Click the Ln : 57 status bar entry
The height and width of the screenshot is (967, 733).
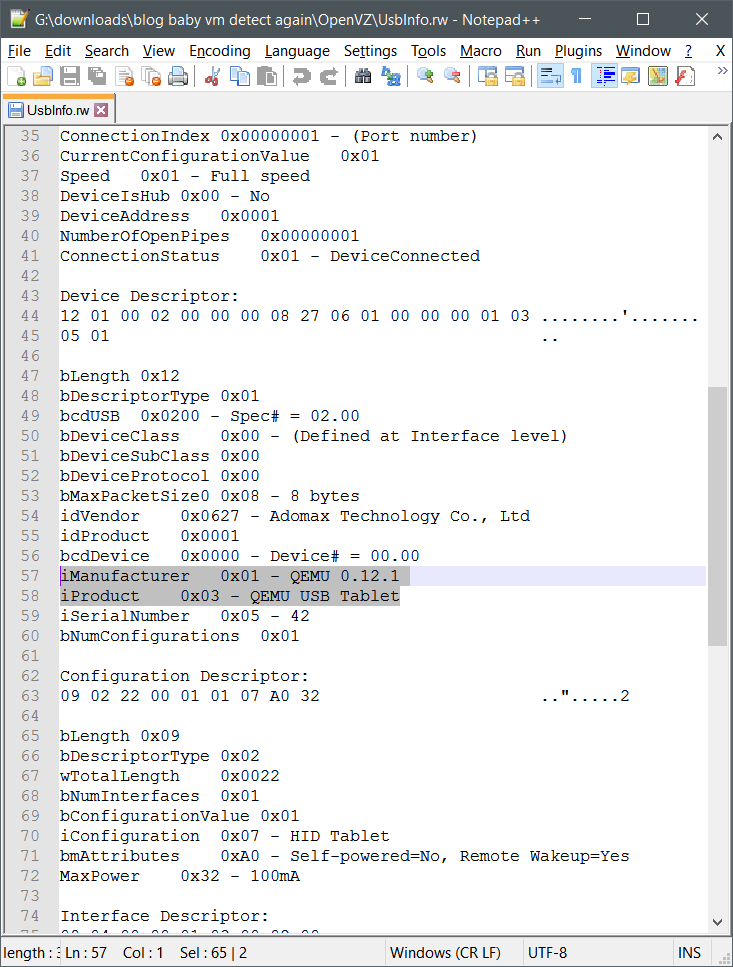(86, 953)
